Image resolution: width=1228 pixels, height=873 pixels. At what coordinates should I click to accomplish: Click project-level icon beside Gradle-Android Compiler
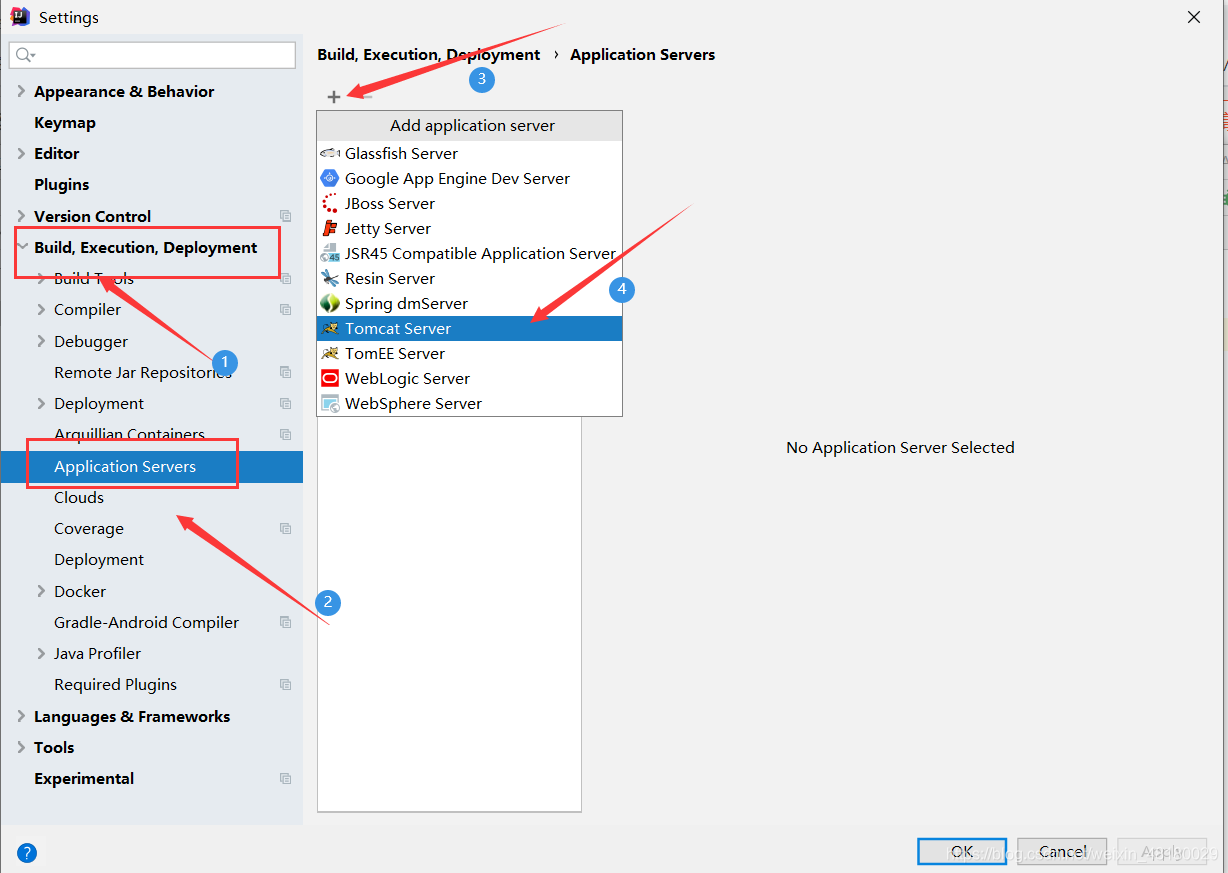click(286, 622)
